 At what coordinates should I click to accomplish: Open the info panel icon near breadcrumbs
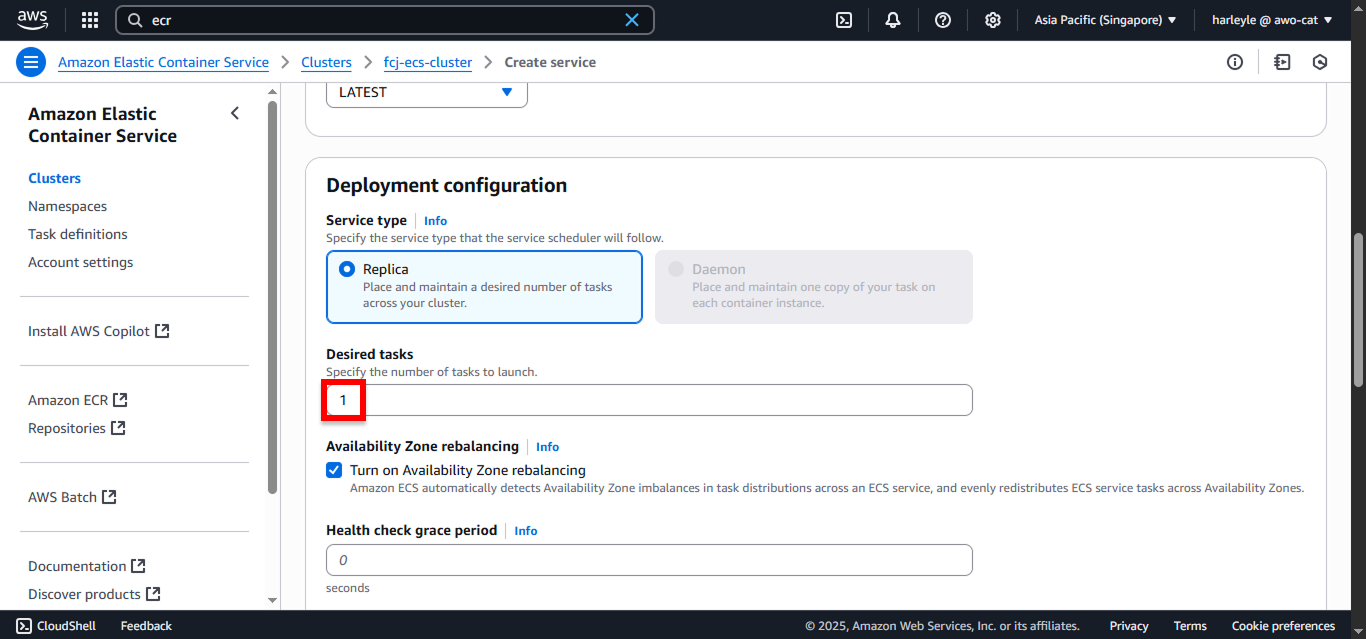(1235, 62)
